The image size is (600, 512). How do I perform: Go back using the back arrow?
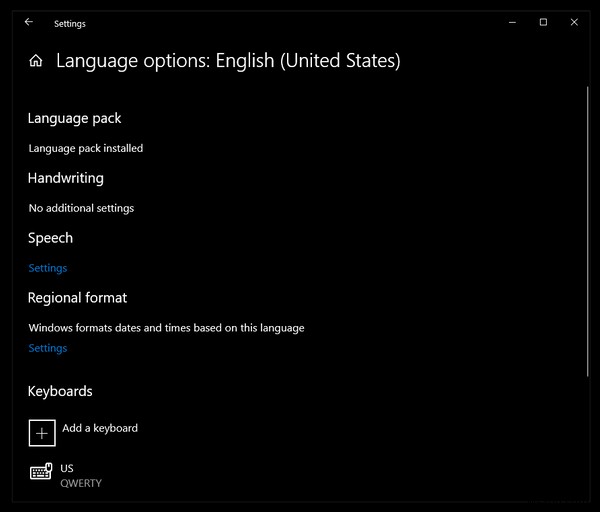pos(28,22)
